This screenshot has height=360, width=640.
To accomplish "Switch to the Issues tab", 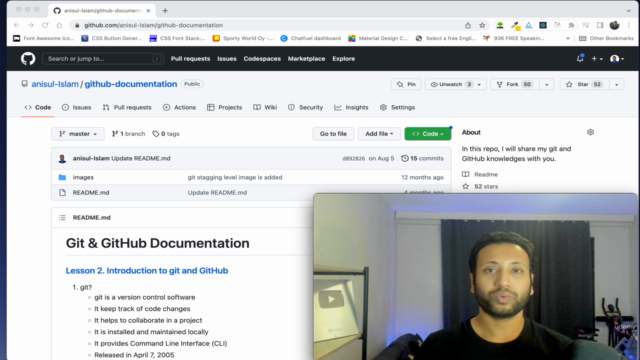I will 76,107.
